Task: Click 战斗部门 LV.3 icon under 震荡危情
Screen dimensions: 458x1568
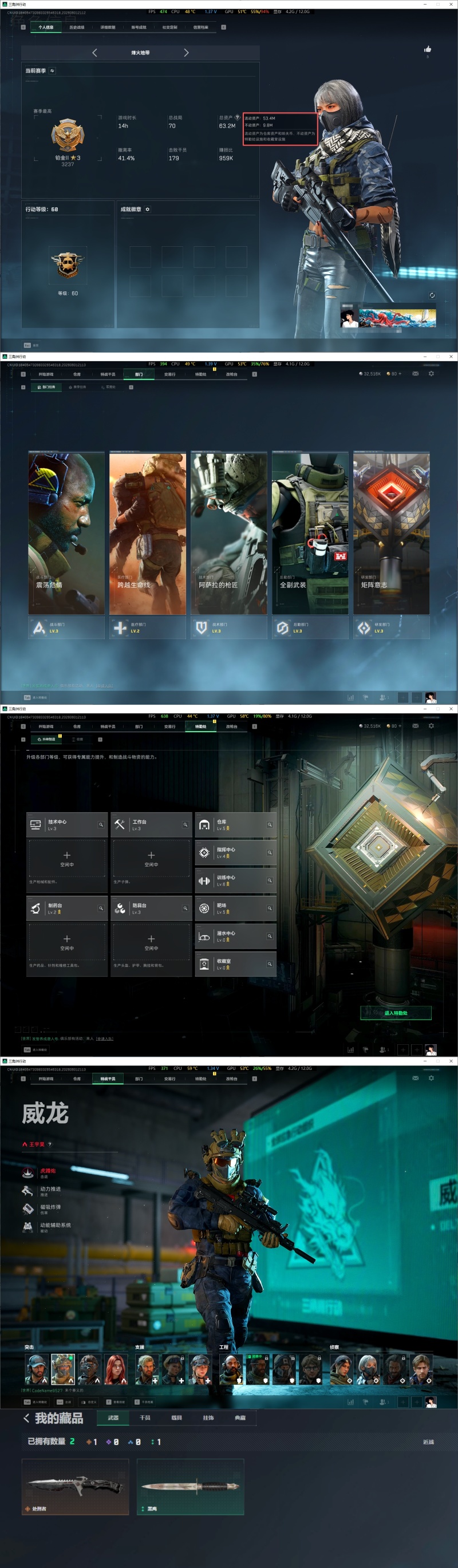Action: [x=39, y=628]
